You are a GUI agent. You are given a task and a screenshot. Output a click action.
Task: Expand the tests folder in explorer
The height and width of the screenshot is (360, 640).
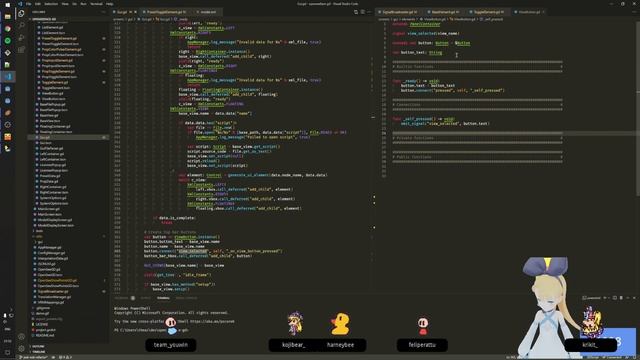(x=39, y=231)
